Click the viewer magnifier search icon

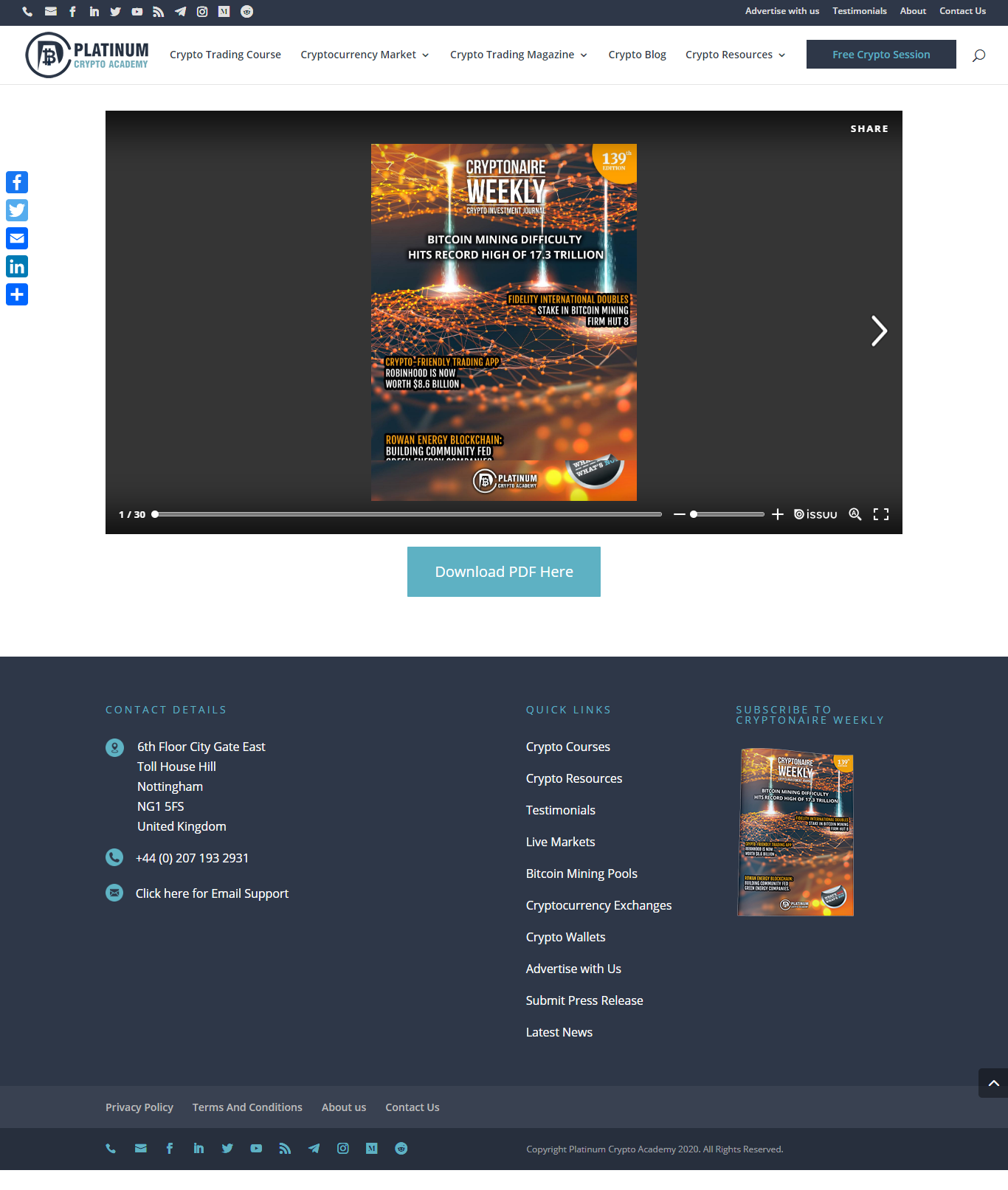click(855, 514)
